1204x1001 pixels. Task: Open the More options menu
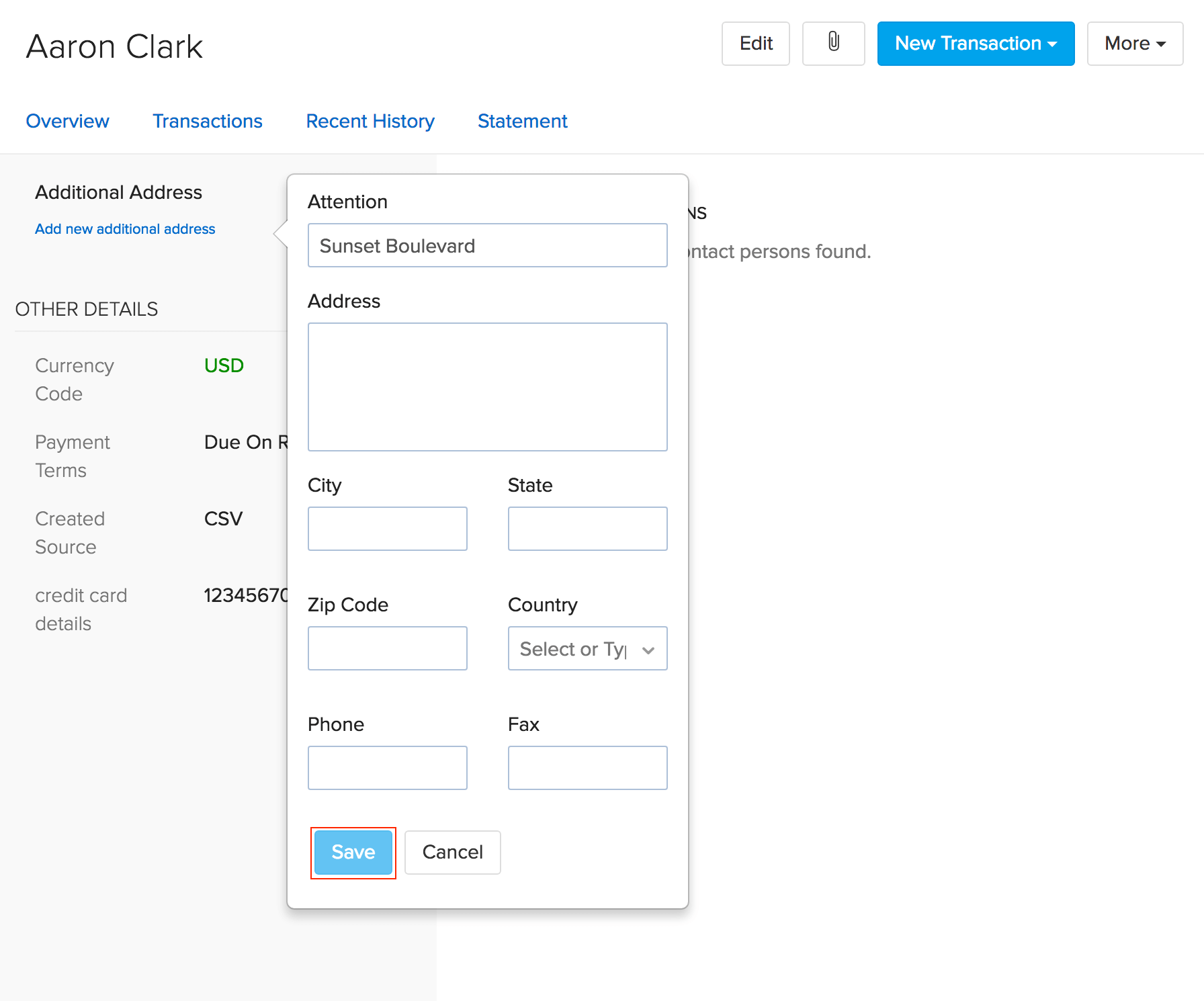1134,43
